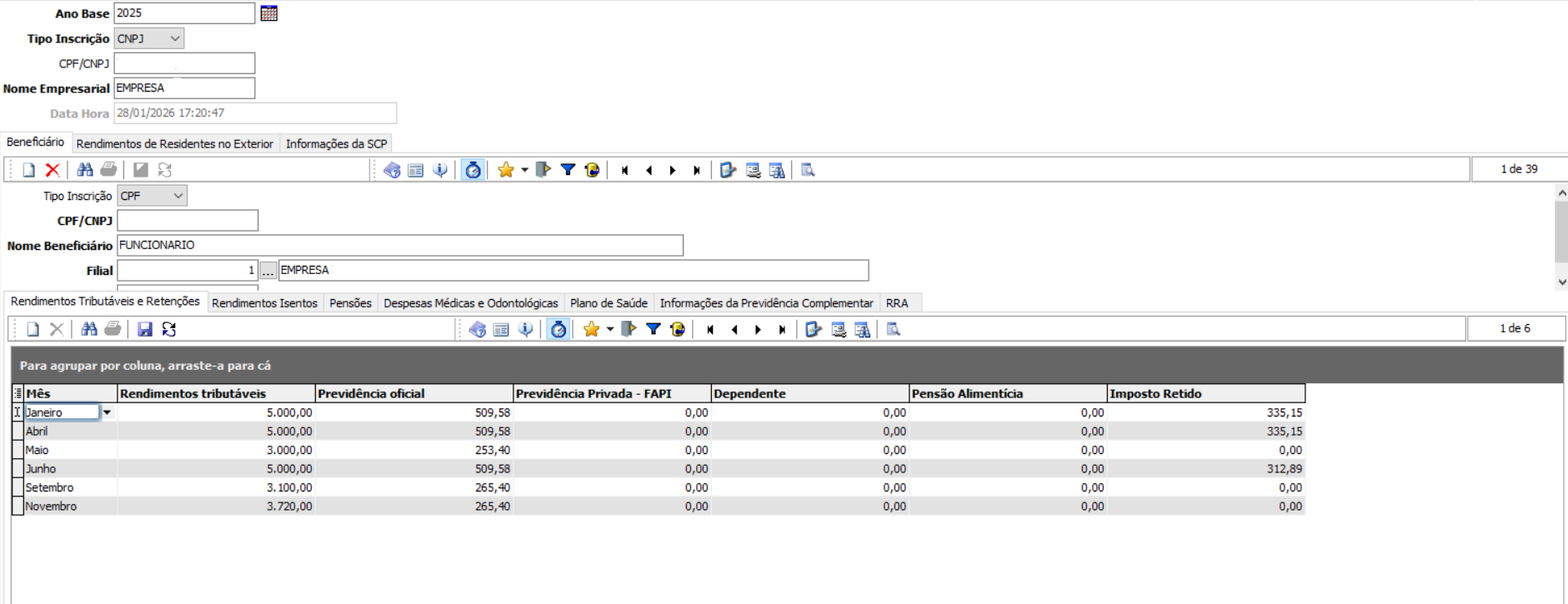Viewport: 1568px width, 604px height.
Task: Click binoculars search icon in Beneficiário toolbar
Action: coord(84,170)
